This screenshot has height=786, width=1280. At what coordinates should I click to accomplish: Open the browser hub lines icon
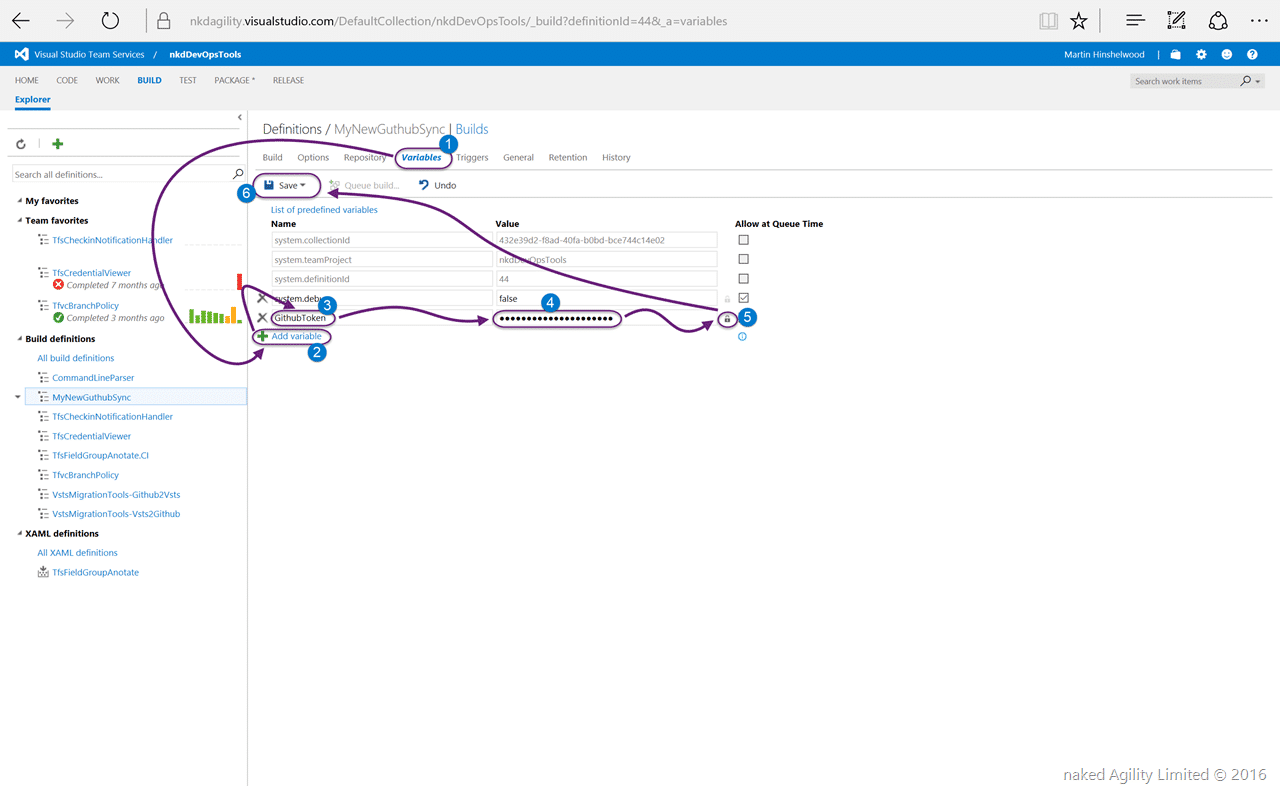[x=1135, y=20]
